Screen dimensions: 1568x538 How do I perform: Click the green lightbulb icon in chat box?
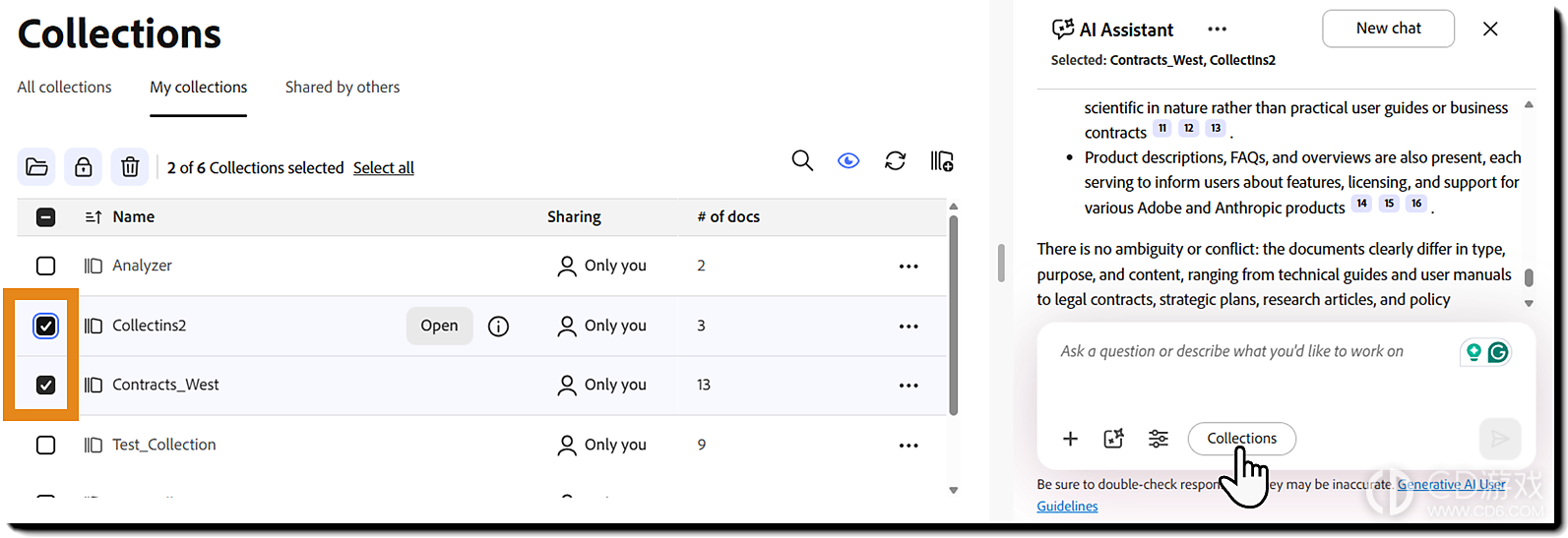[x=1474, y=352]
